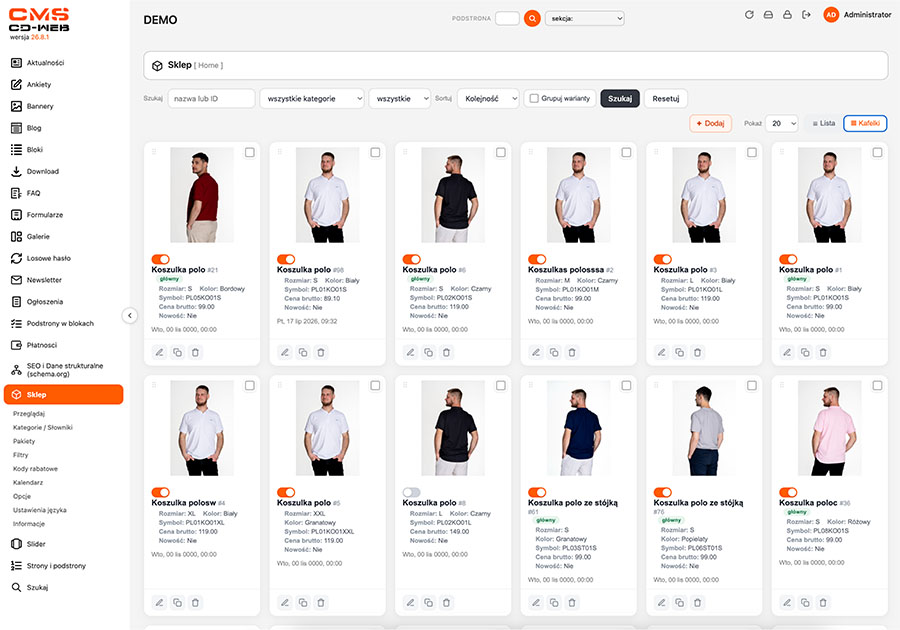Screen dimensions: 900x630
Task: Click the refresh icon in the header
Action: pos(749,15)
